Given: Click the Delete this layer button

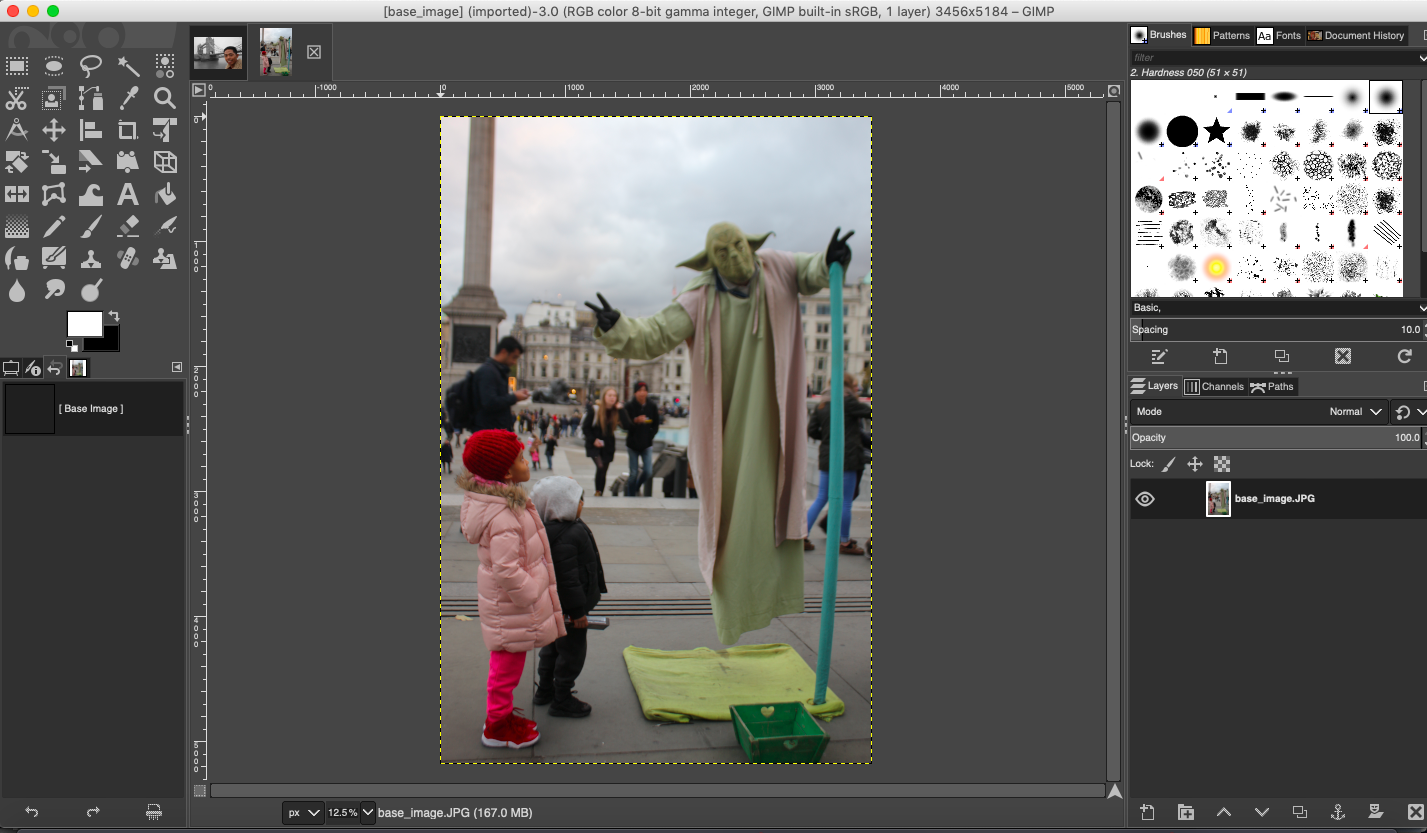Looking at the screenshot, I should coord(1414,812).
